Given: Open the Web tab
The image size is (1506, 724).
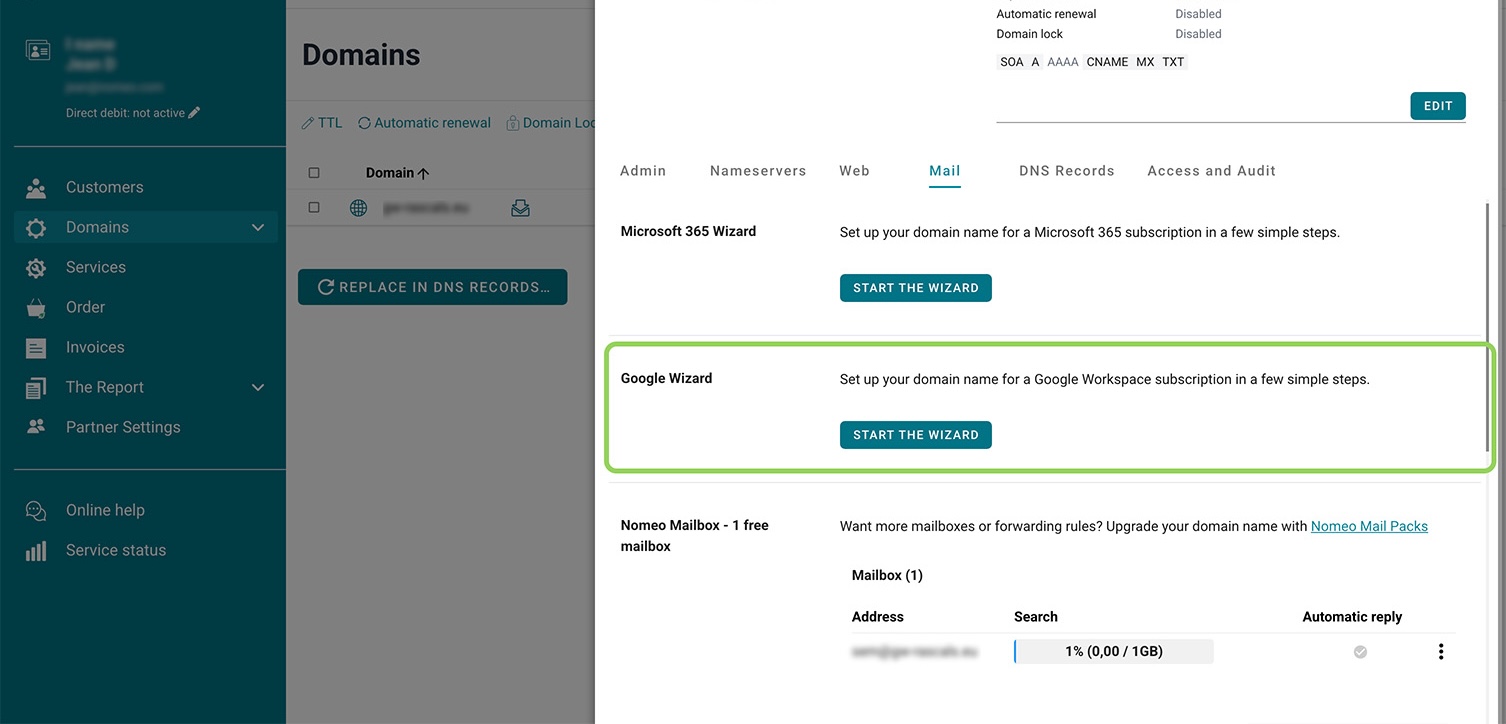Looking at the screenshot, I should click(x=854, y=171).
